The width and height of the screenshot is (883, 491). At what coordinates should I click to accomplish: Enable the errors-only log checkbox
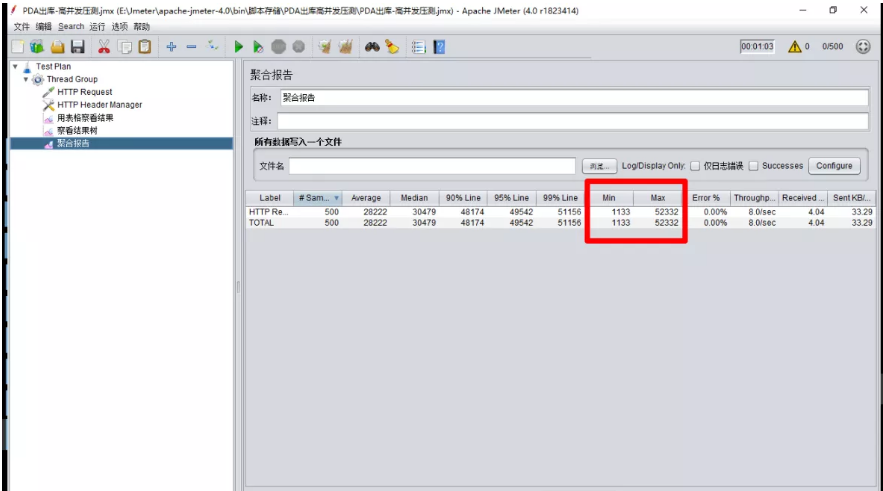pos(695,166)
